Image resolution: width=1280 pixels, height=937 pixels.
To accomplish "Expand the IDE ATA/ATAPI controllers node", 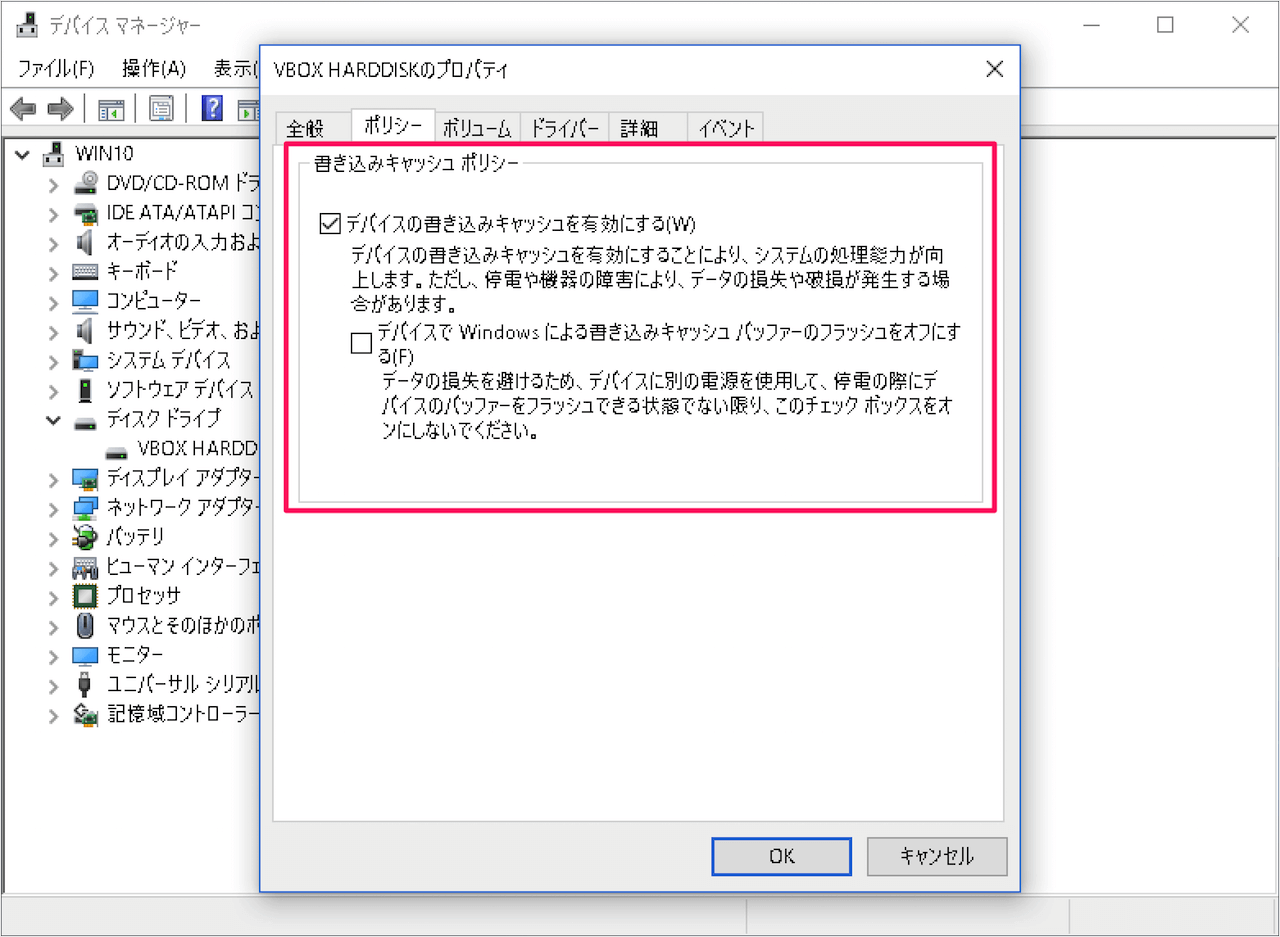I will tap(54, 213).
